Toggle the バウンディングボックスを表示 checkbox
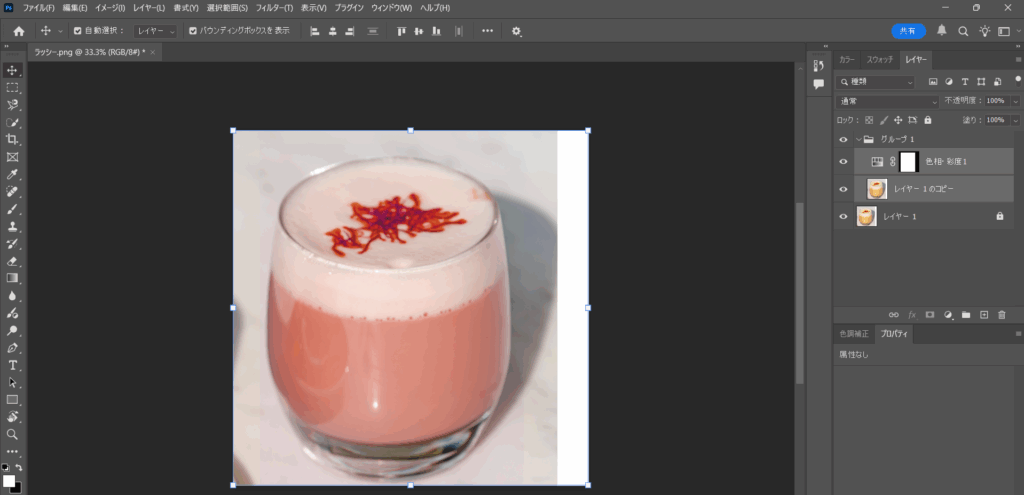Image resolution: width=1024 pixels, height=495 pixels. [x=193, y=31]
